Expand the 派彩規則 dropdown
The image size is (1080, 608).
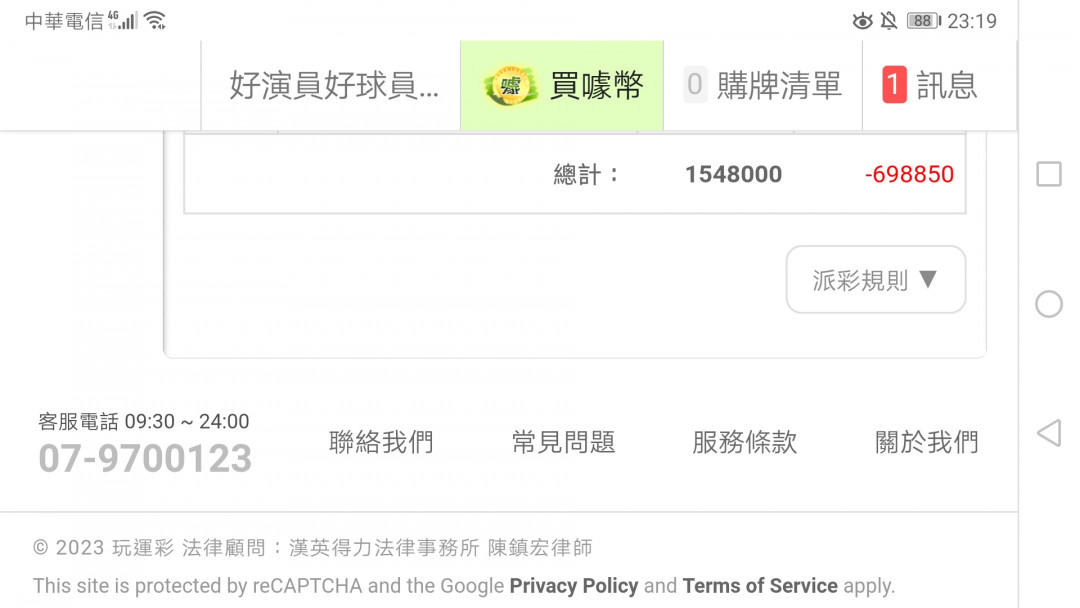click(875, 280)
